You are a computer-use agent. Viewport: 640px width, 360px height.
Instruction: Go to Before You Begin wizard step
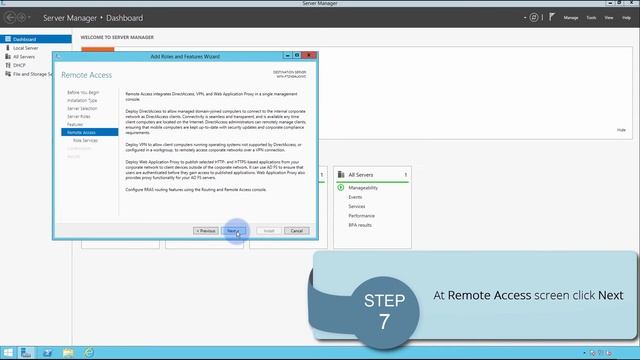(83, 93)
